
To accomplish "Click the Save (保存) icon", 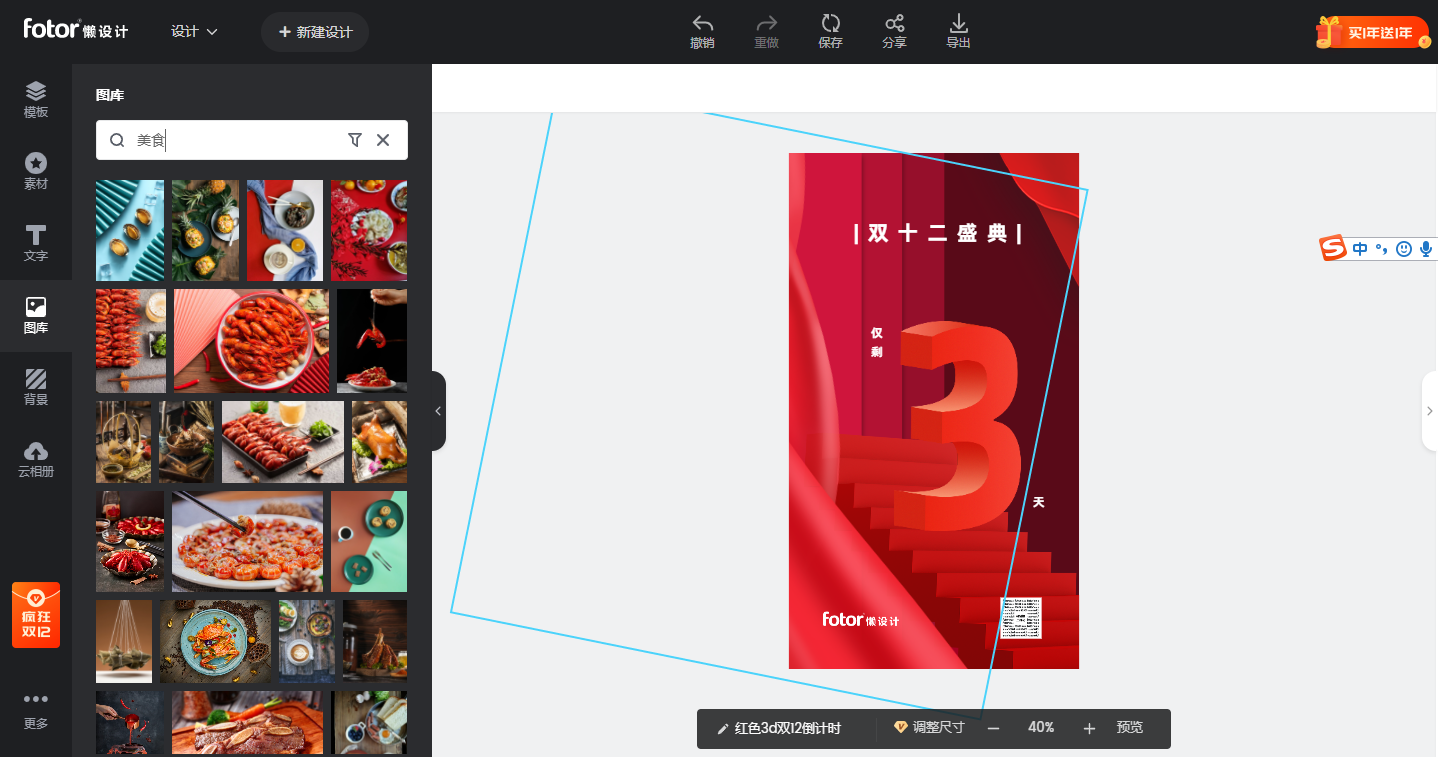I will pos(830,24).
